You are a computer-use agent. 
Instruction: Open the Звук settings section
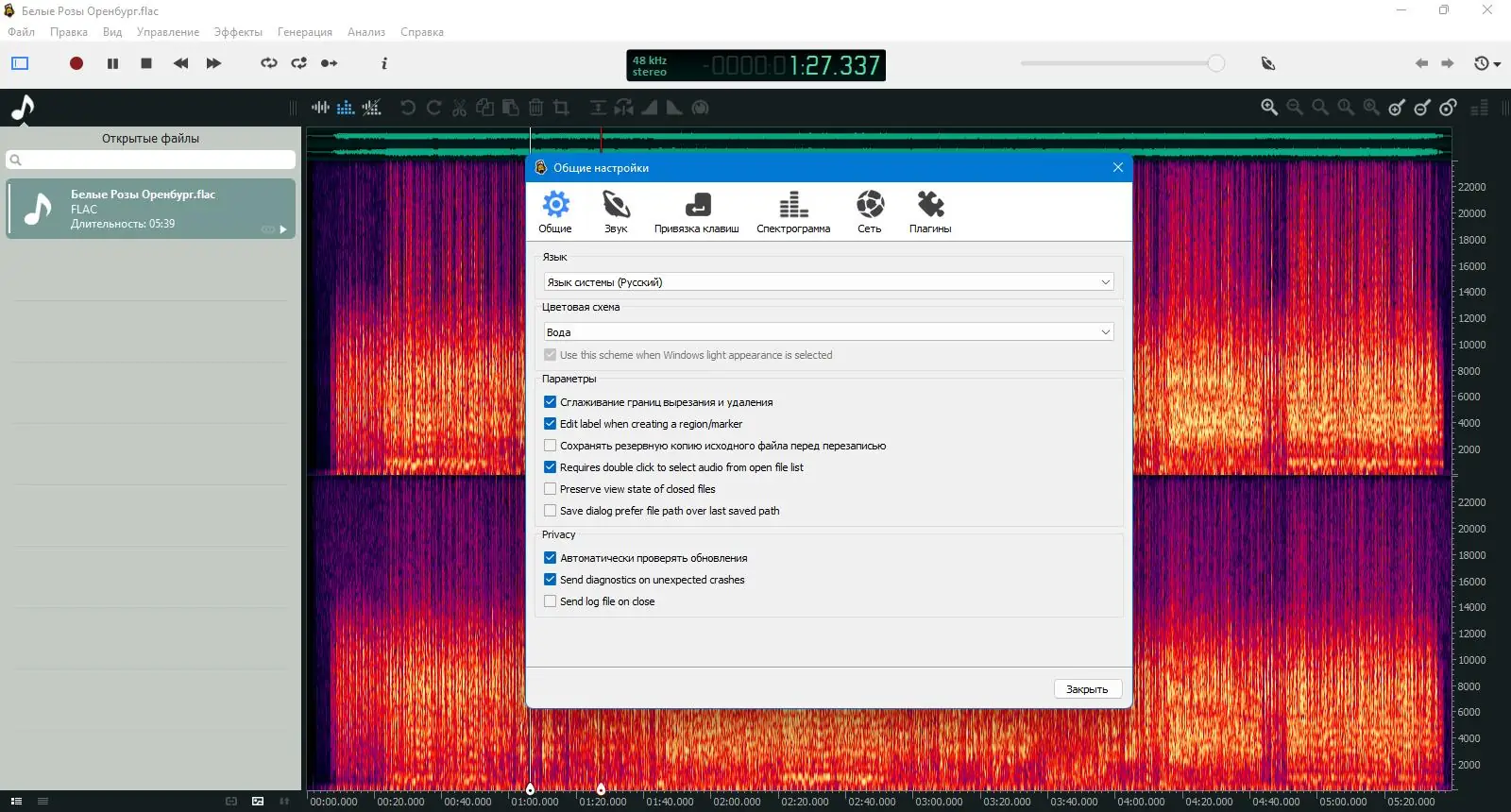pyautogui.click(x=616, y=211)
